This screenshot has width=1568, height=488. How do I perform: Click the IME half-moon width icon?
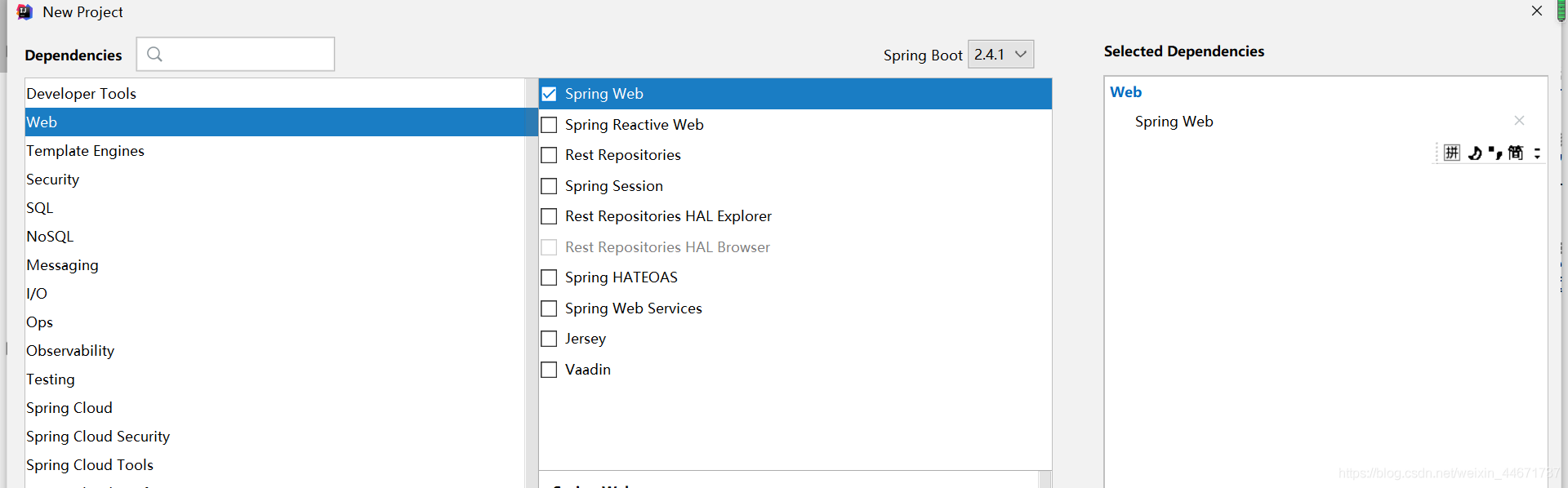pos(1475,153)
